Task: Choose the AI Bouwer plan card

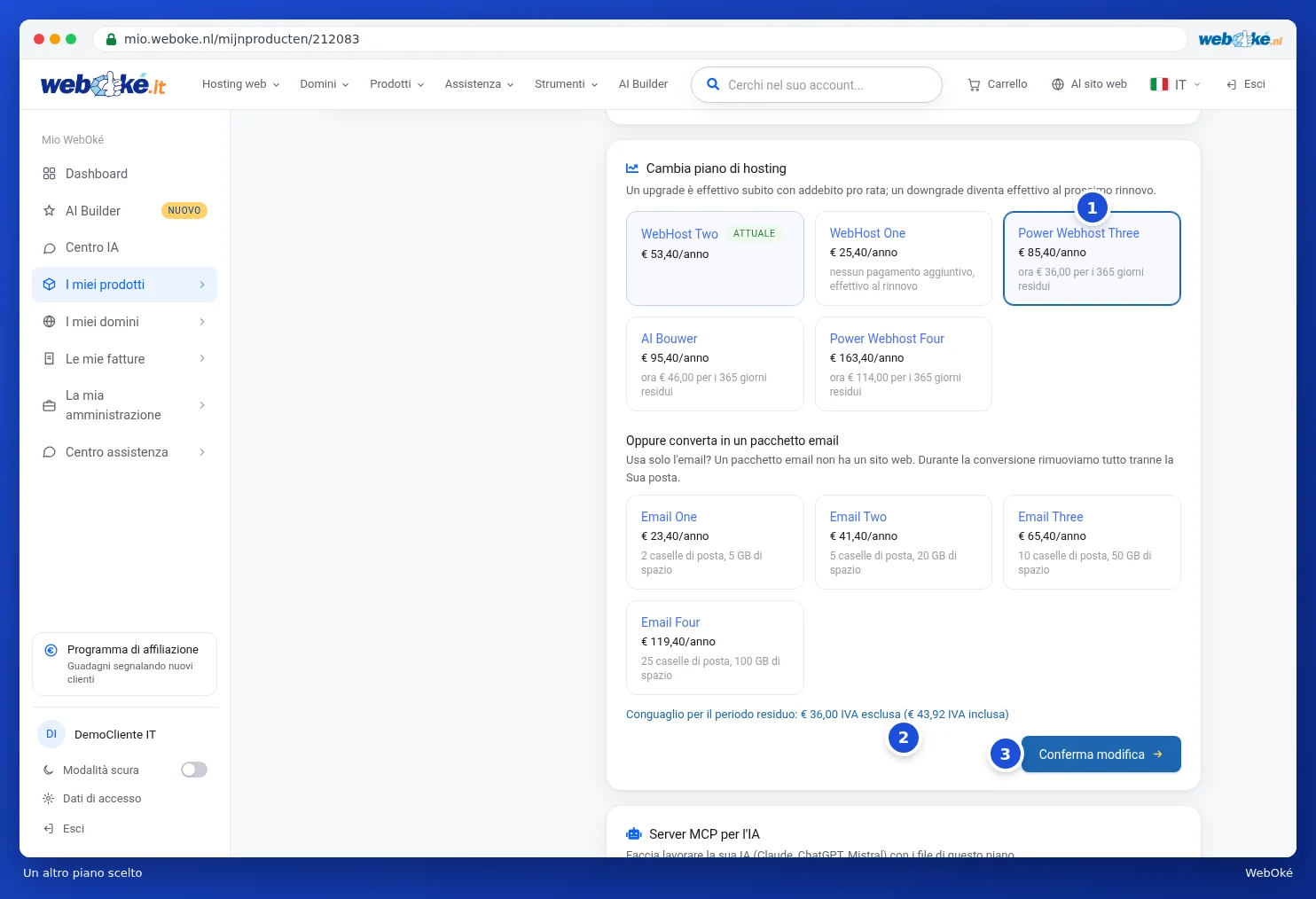Action: point(715,364)
